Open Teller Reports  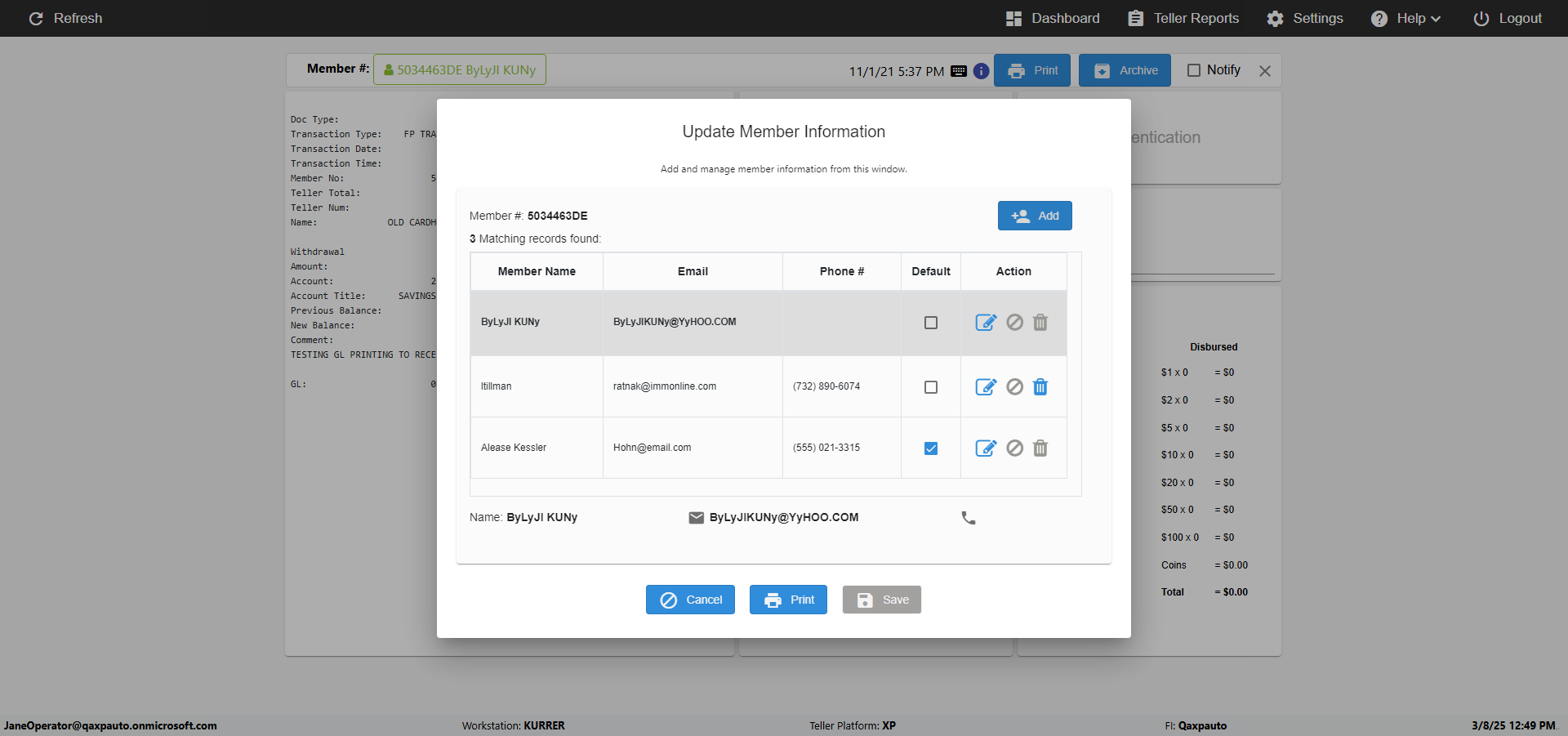pyautogui.click(x=1183, y=18)
